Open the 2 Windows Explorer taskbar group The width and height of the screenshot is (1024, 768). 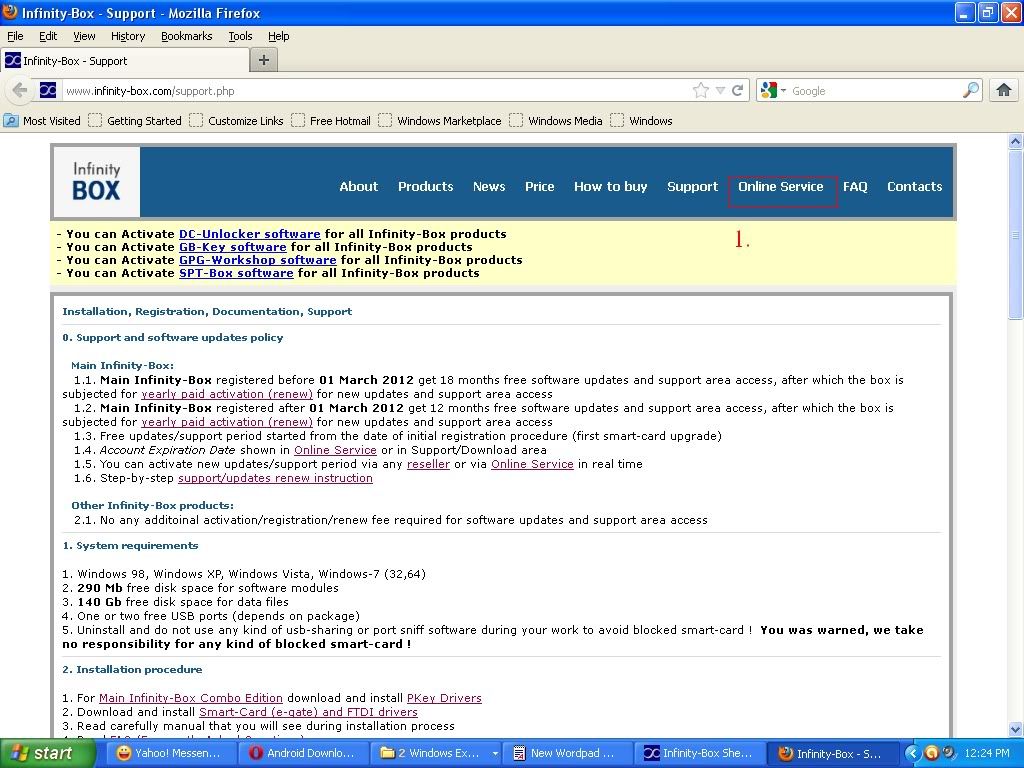[438, 754]
